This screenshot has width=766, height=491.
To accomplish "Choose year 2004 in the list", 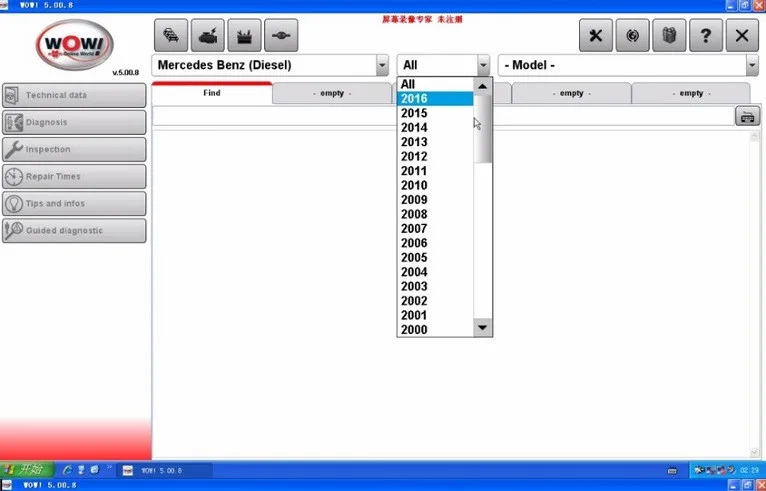I will pos(435,272).
